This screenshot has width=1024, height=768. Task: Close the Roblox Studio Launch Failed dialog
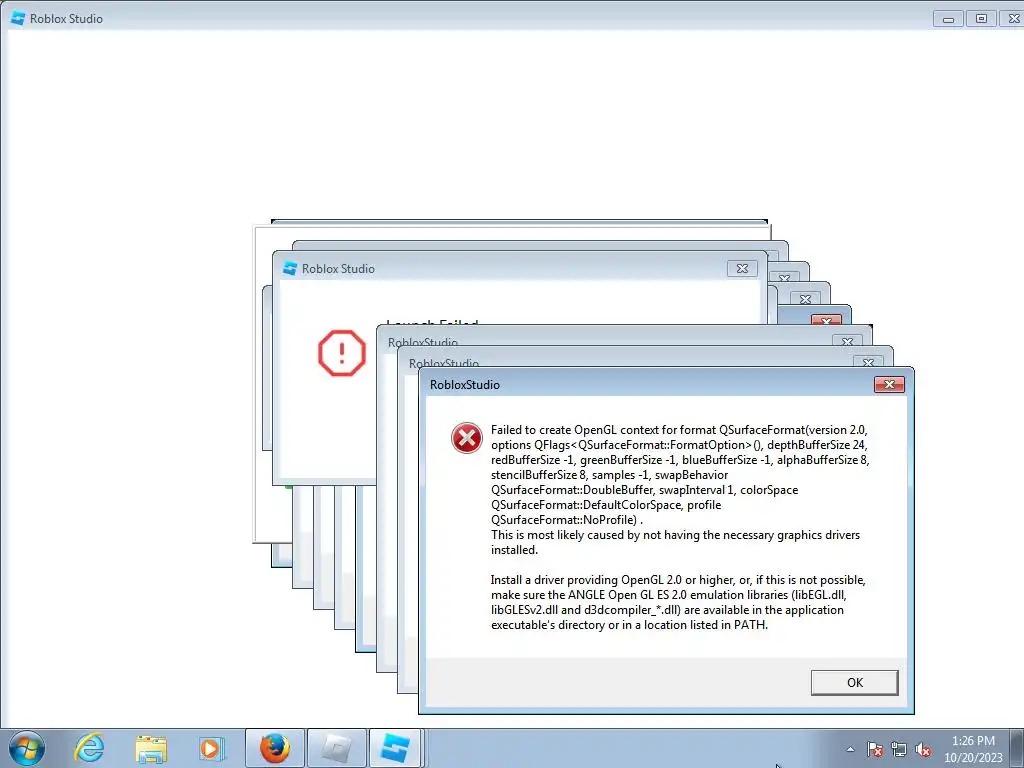(742, 268)
